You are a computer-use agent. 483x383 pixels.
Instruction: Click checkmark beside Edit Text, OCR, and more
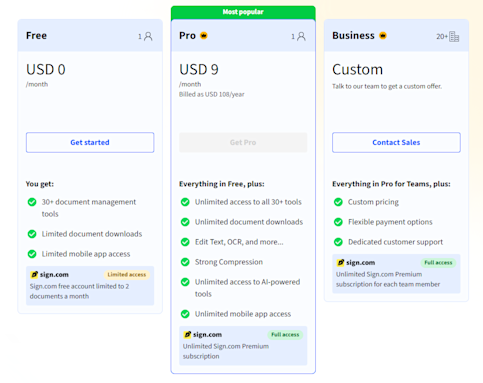[x=185, y=242]
